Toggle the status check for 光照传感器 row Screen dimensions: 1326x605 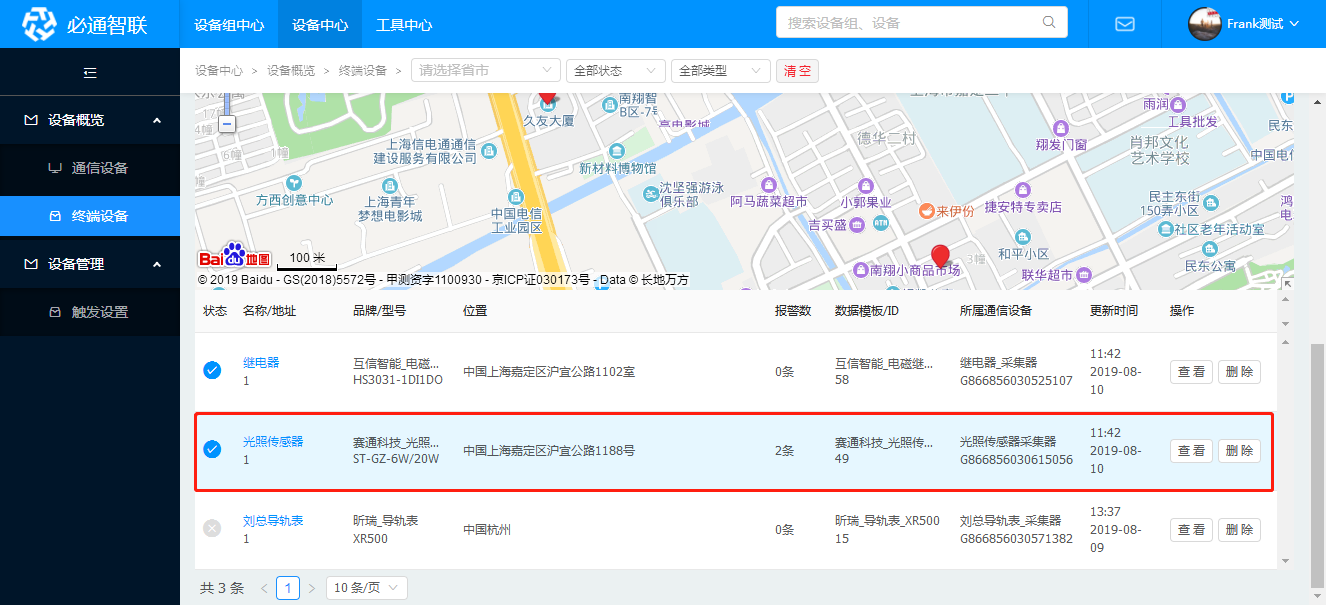(x=212, y=450)
